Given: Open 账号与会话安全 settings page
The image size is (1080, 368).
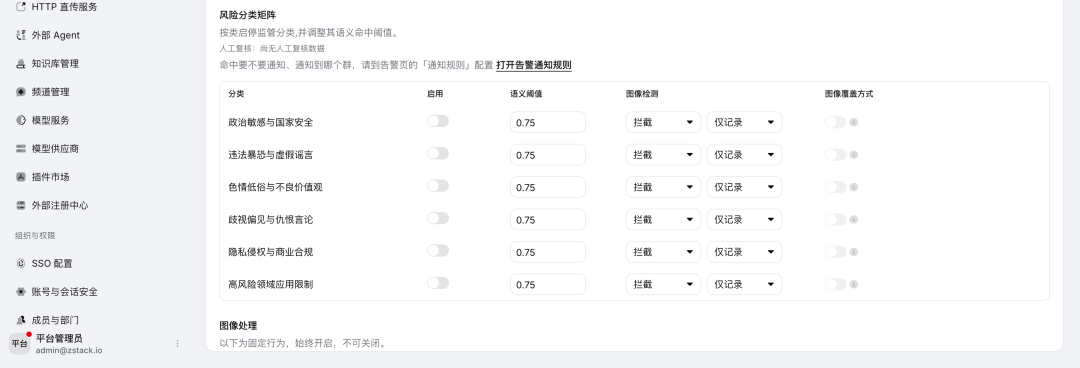Looking at the screenshot, I should pyautogui.click(x=65, y=292).
